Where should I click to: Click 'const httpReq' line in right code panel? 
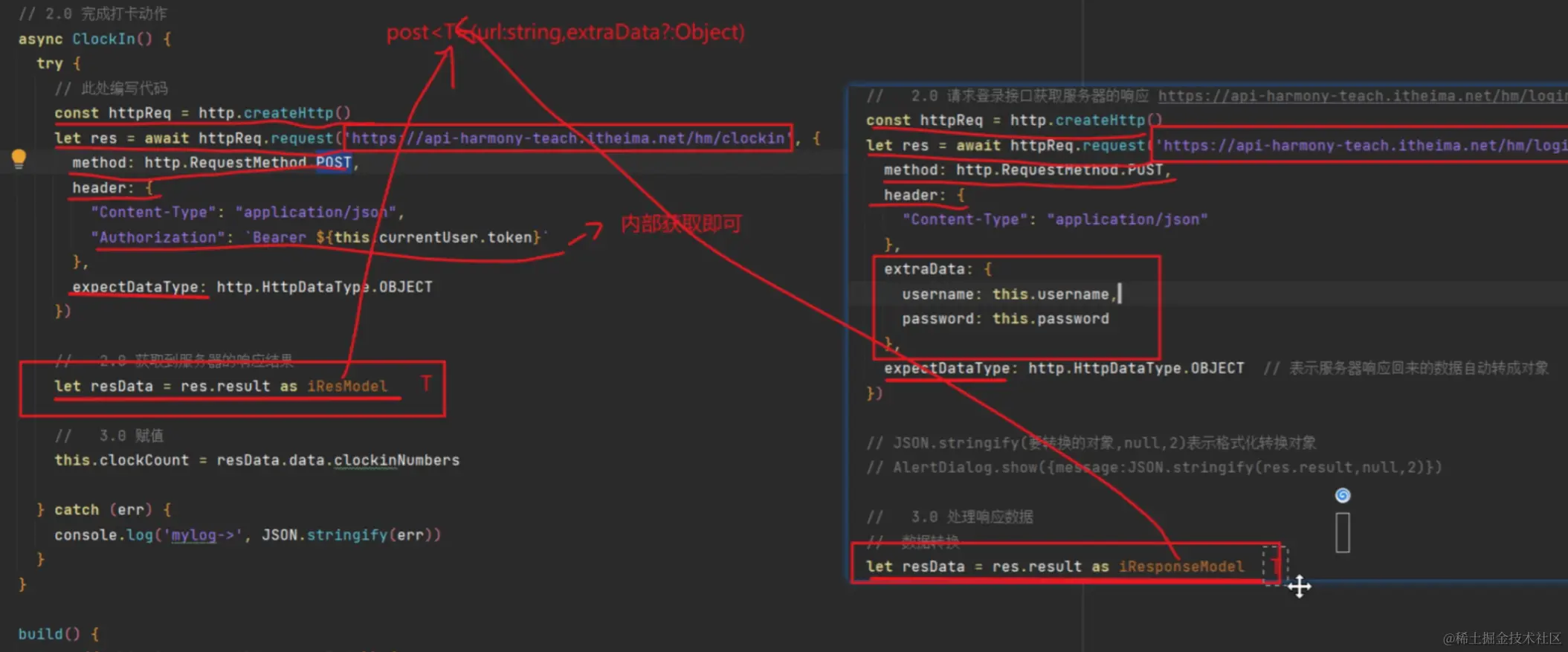click(1014, 120)
